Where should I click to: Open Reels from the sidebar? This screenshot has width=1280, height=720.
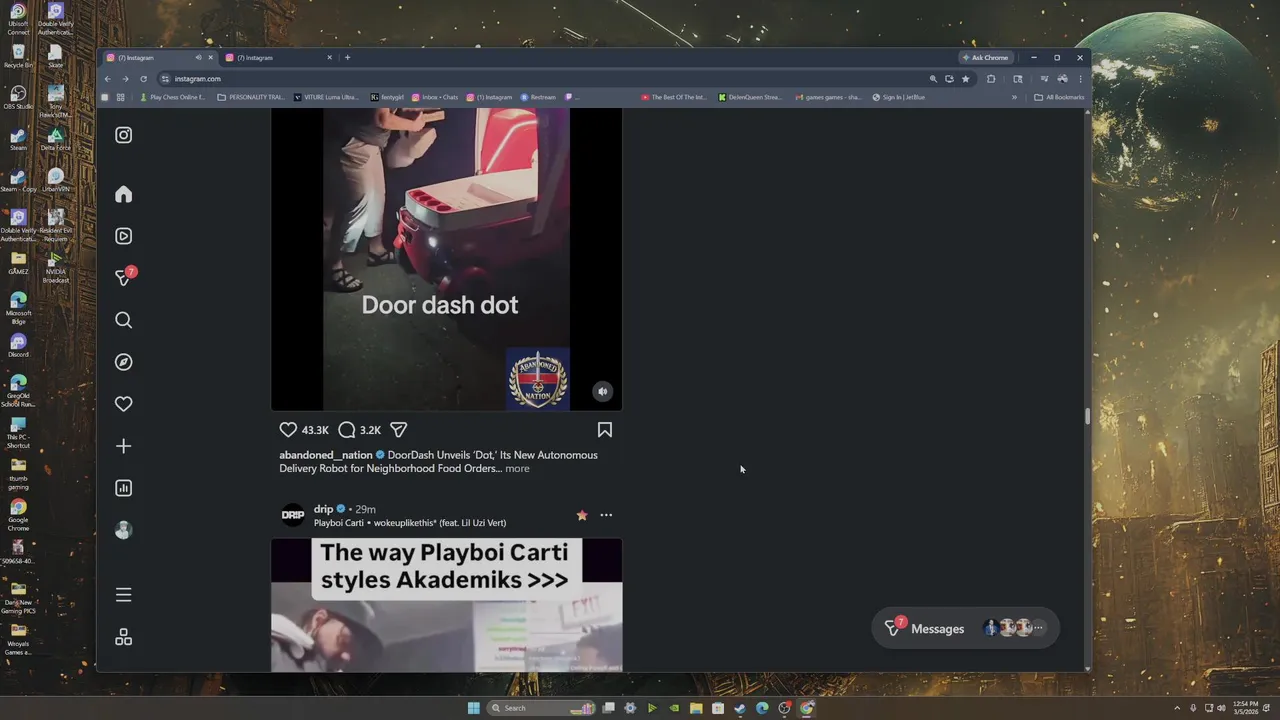pos(123,236)
